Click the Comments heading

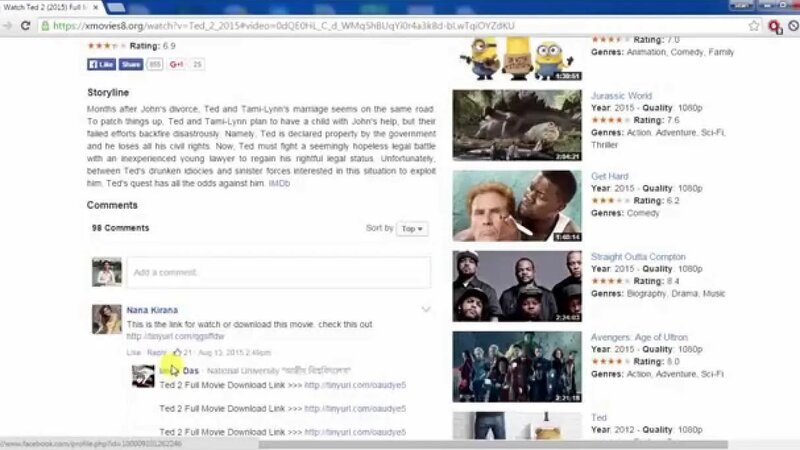point(112,205)
